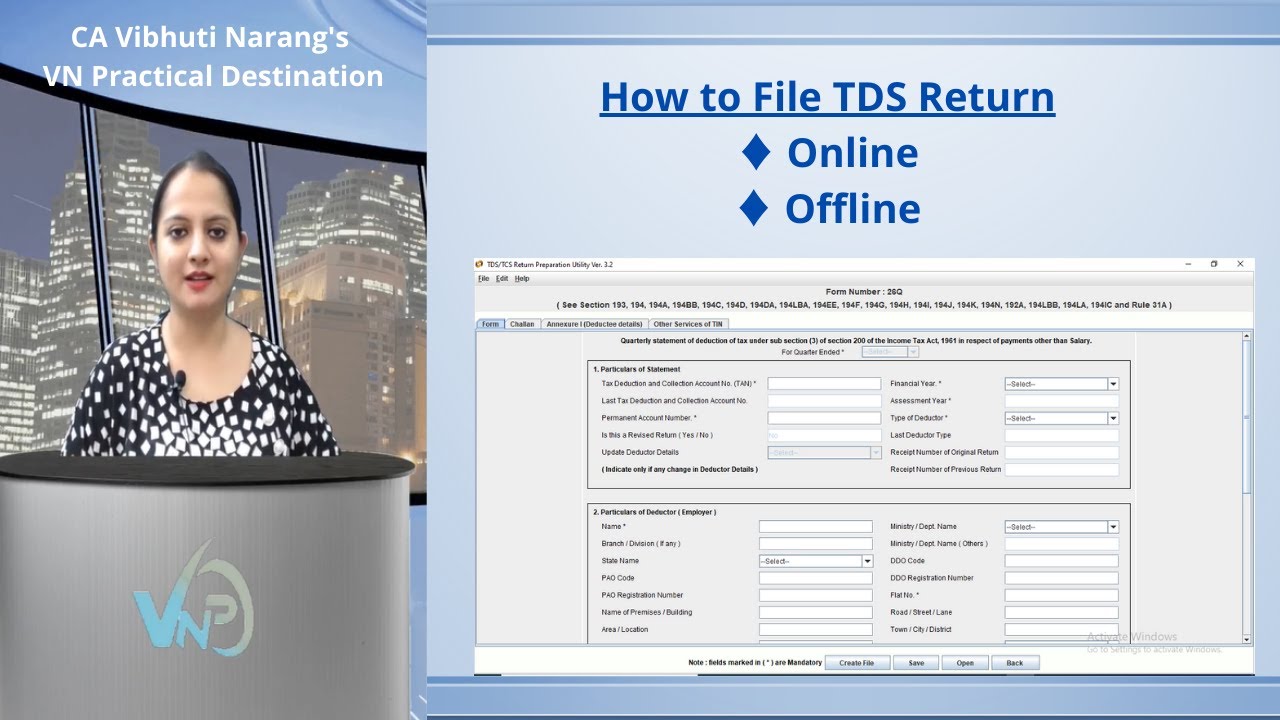The image size is (1280, 720).
Task: Click the PAO Registration Number field
Action: point(816,595)
